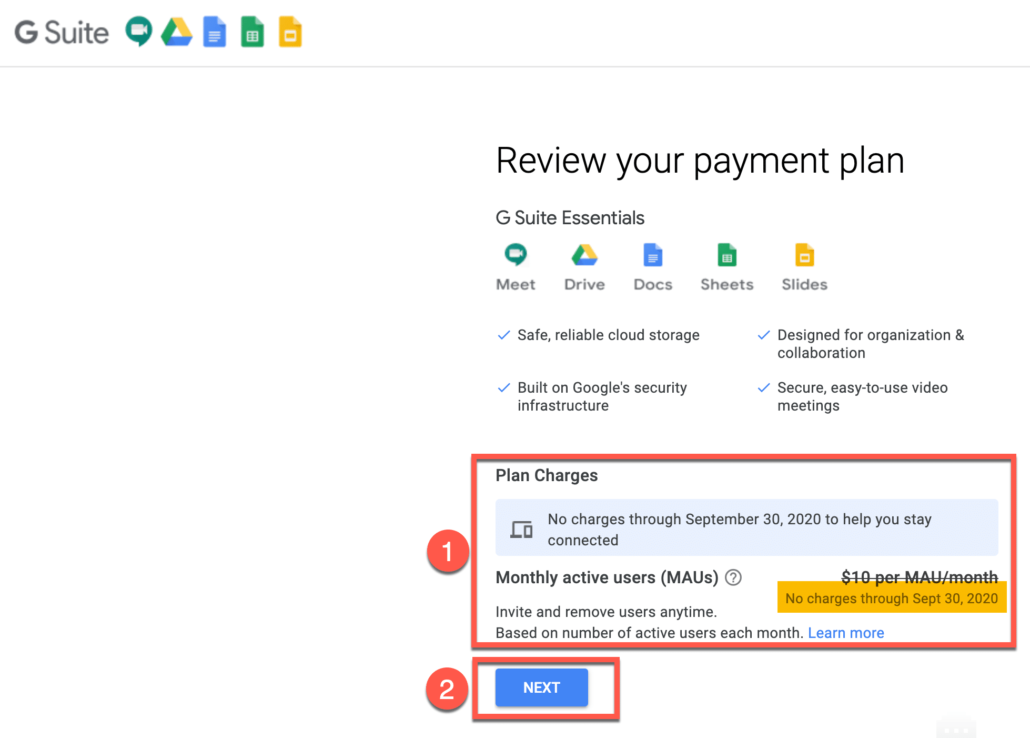Click the blue NEXT button
The height and width of the screenshot is (738, 1030).
541,687
